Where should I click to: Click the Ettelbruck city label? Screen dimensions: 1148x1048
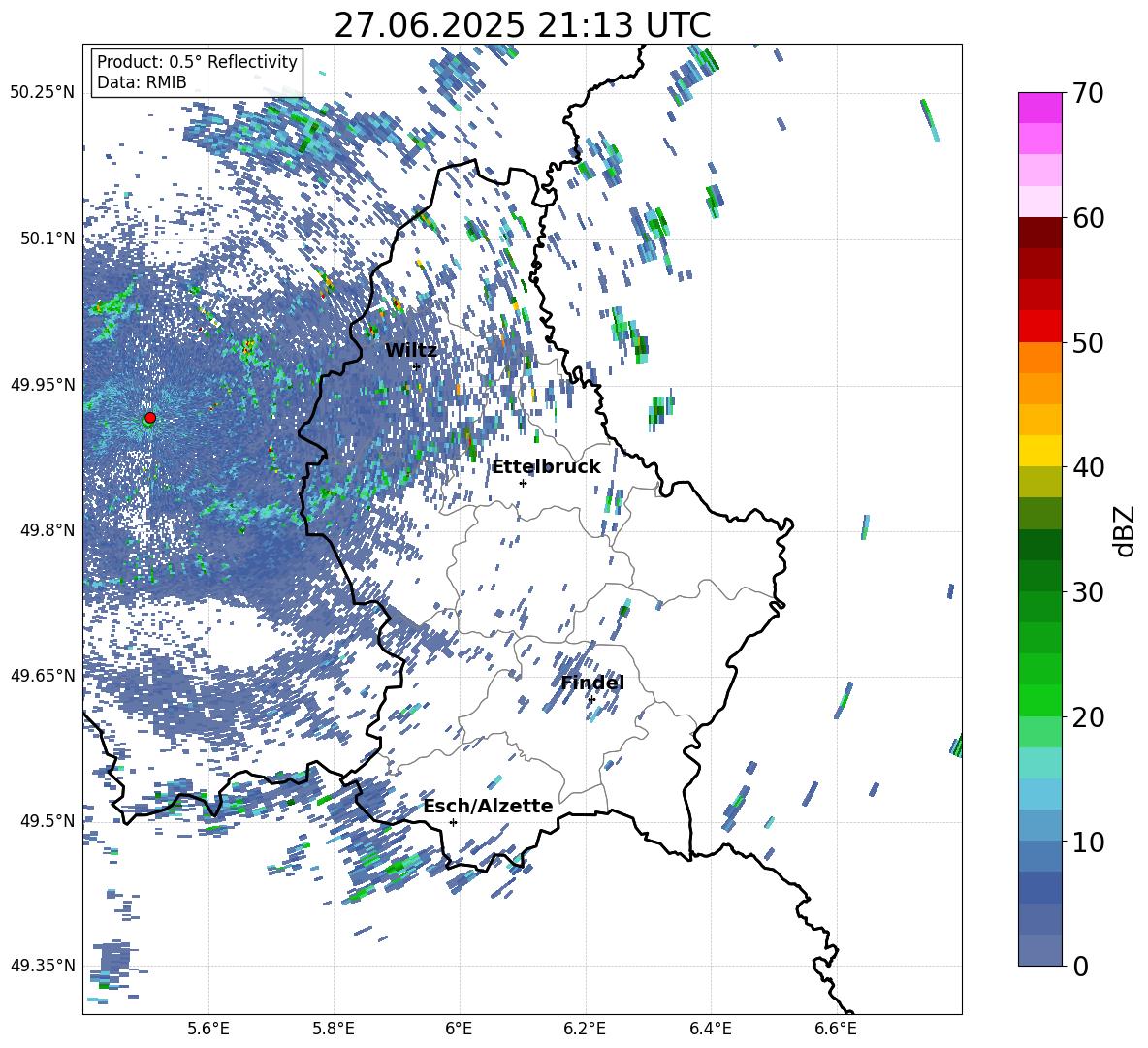click(x=546, y=467)
